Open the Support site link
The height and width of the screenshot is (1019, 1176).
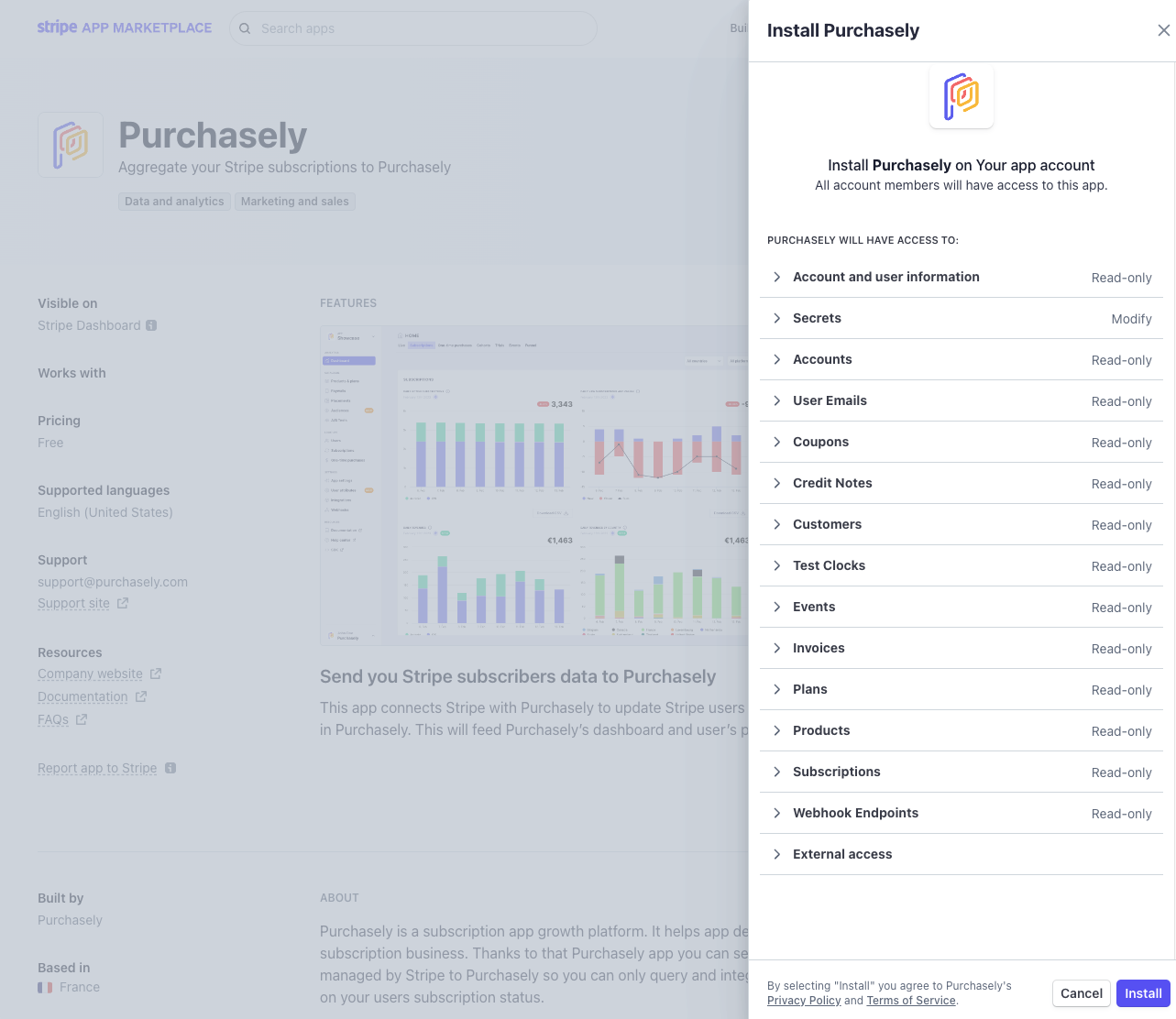(73, 603)
